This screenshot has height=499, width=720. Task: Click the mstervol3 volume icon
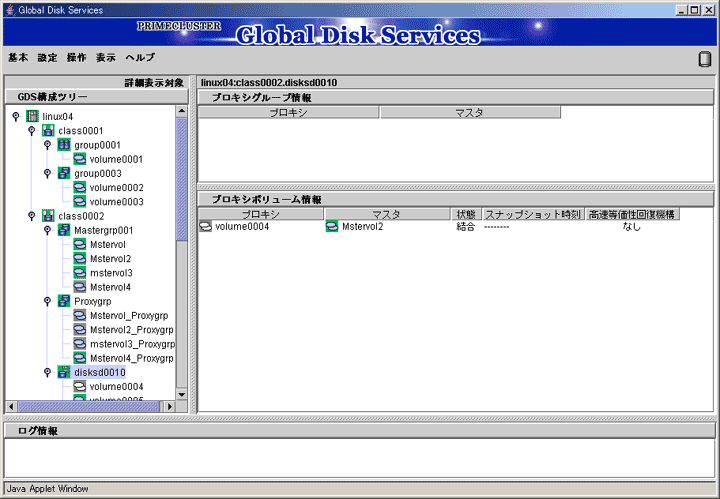click(79, 273)
